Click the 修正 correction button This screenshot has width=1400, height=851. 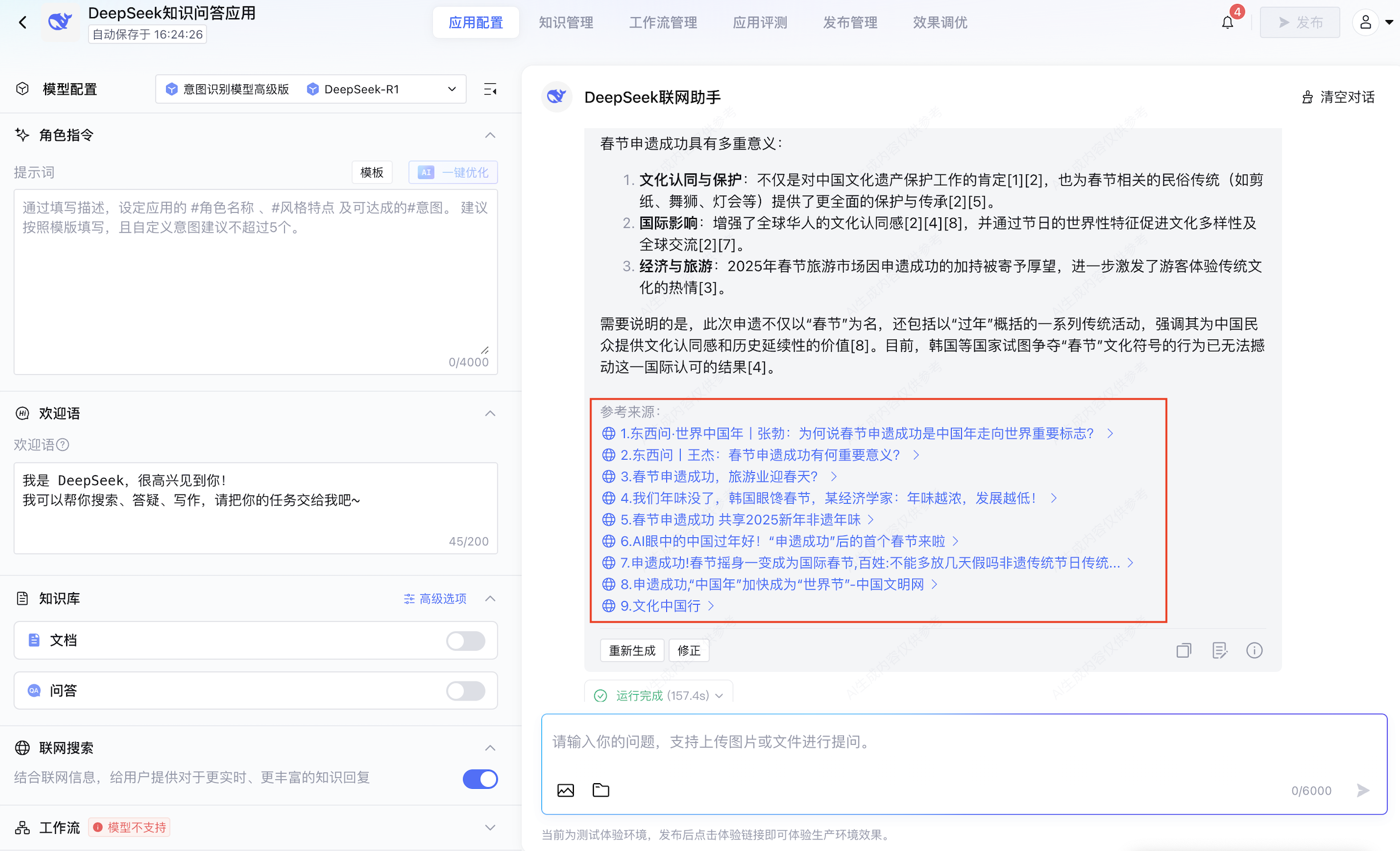(x=689, y=650)
